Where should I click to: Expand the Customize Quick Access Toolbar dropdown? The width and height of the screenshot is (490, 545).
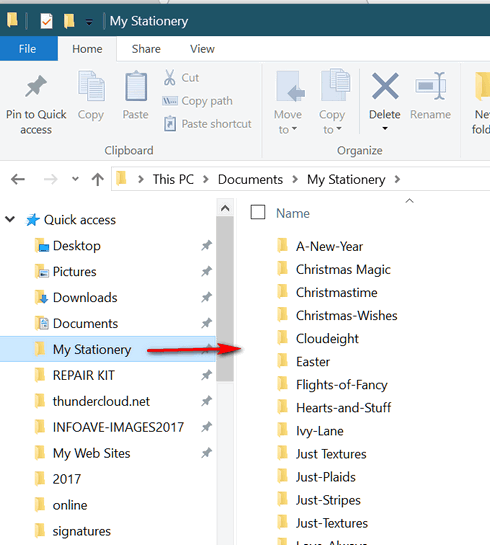[x=89, y=22]
